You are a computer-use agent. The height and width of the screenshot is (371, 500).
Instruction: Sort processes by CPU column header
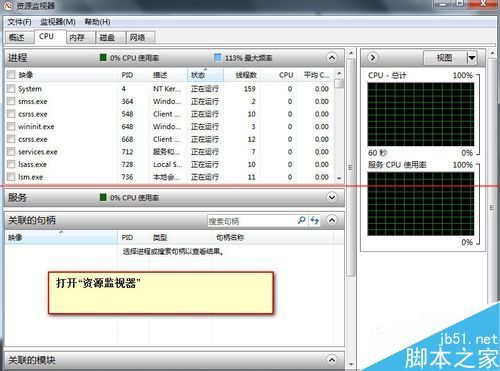tap(278, 75)
